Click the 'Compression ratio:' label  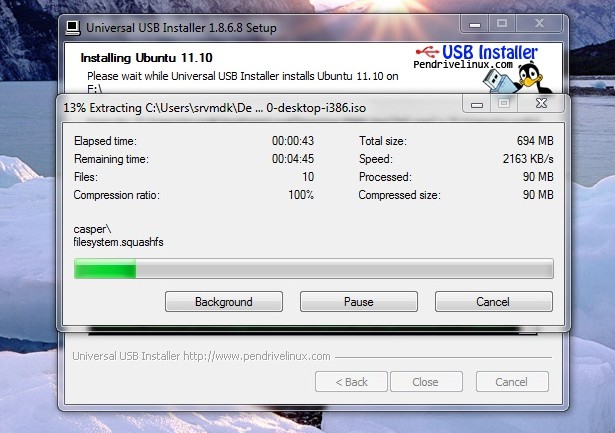(116, 195)
